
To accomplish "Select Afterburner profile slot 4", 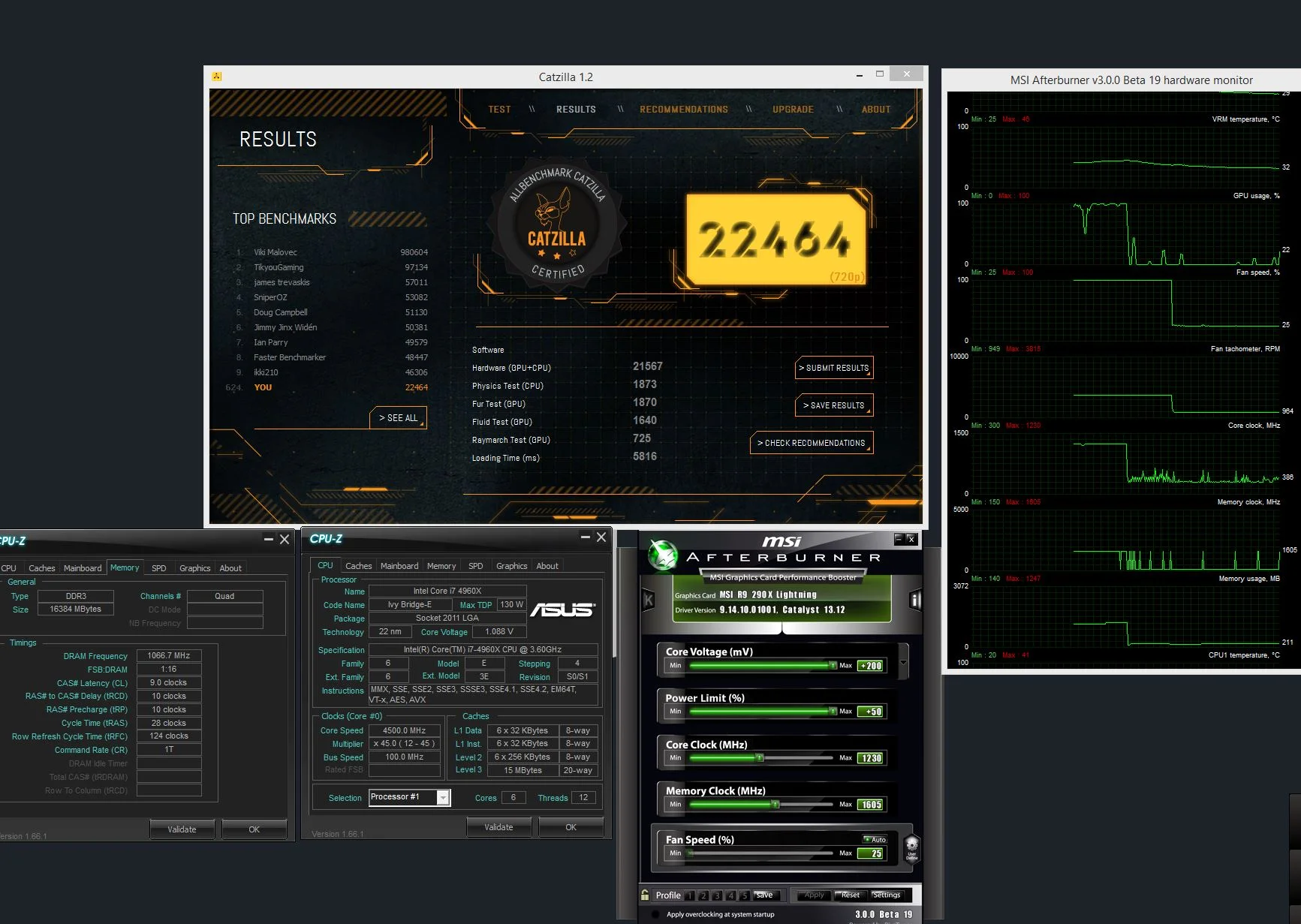I will pos(730,895).
